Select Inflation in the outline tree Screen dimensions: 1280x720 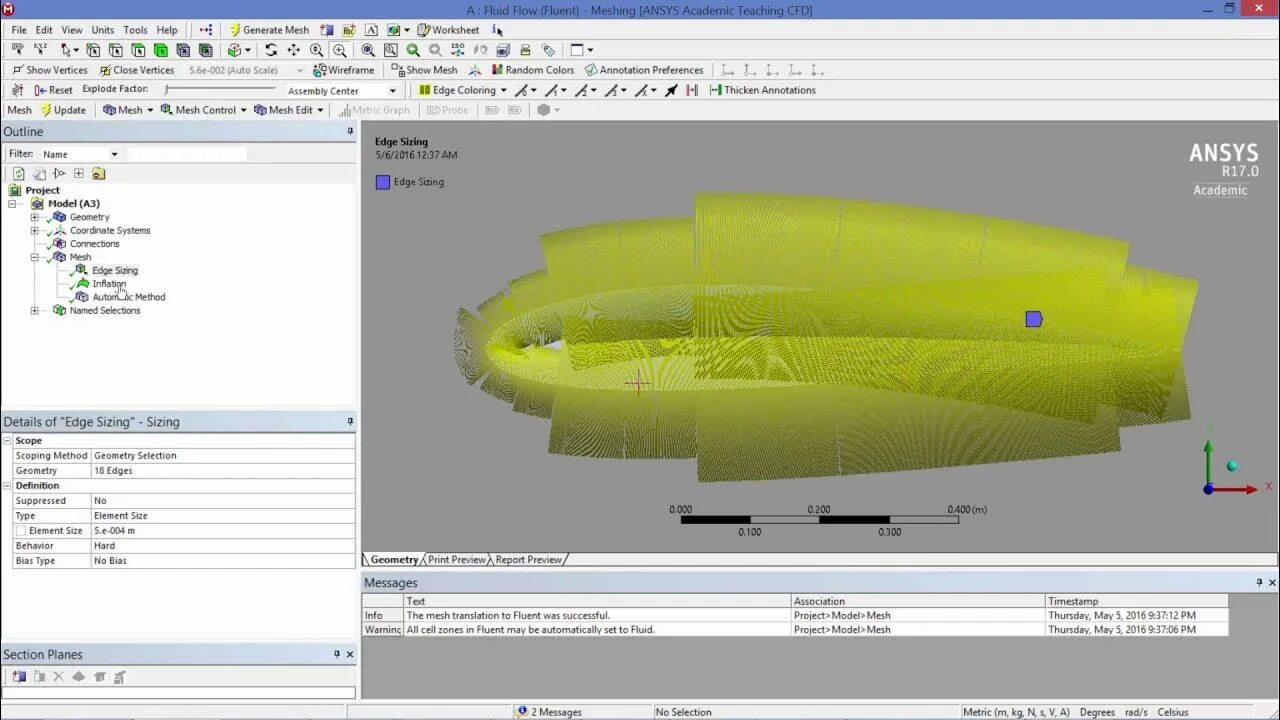tap(109, 284)
